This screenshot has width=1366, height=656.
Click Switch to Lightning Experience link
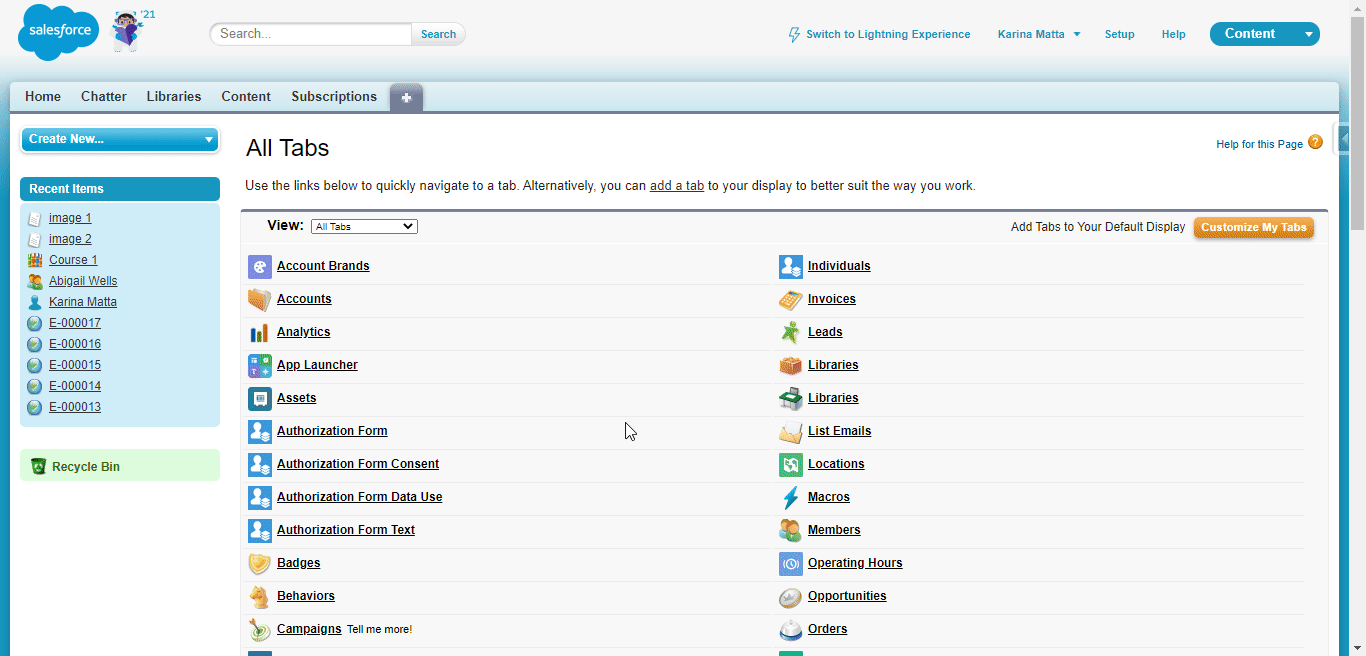click(888, 34)
